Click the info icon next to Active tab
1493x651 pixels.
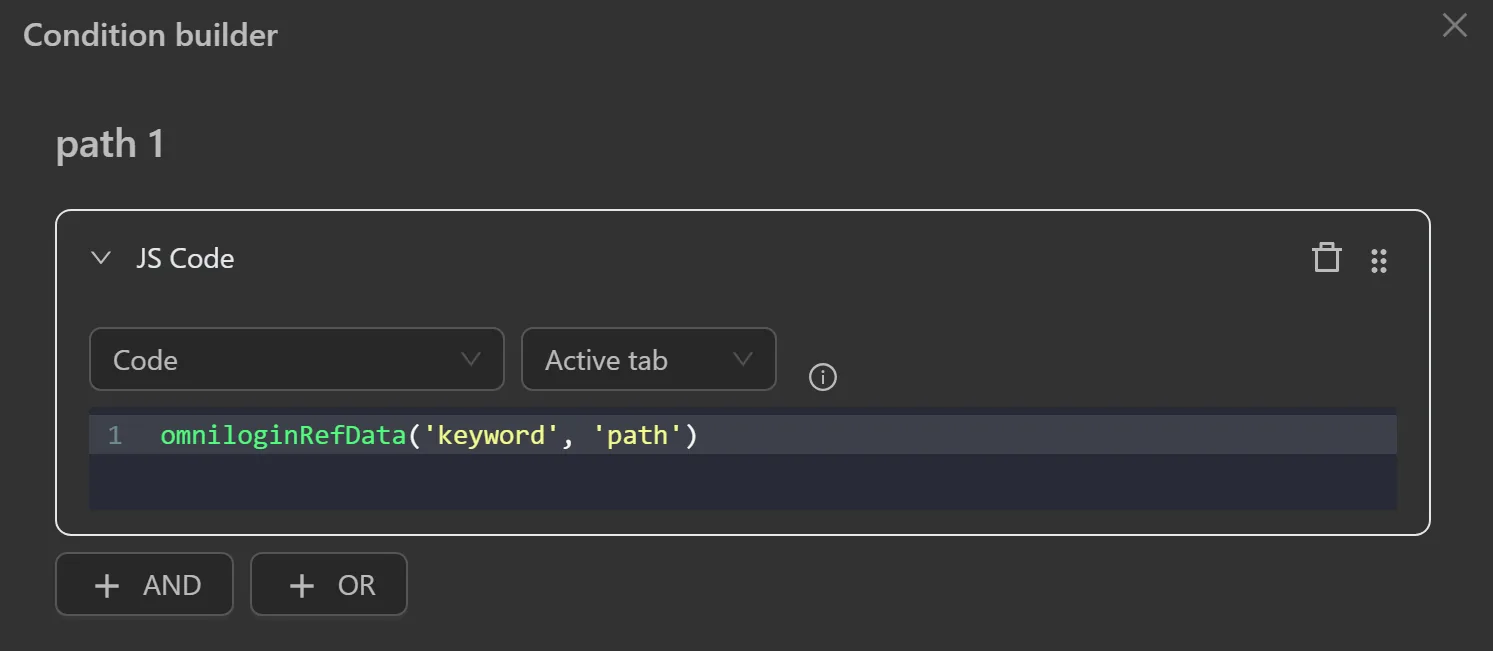[x=822, y=377]
